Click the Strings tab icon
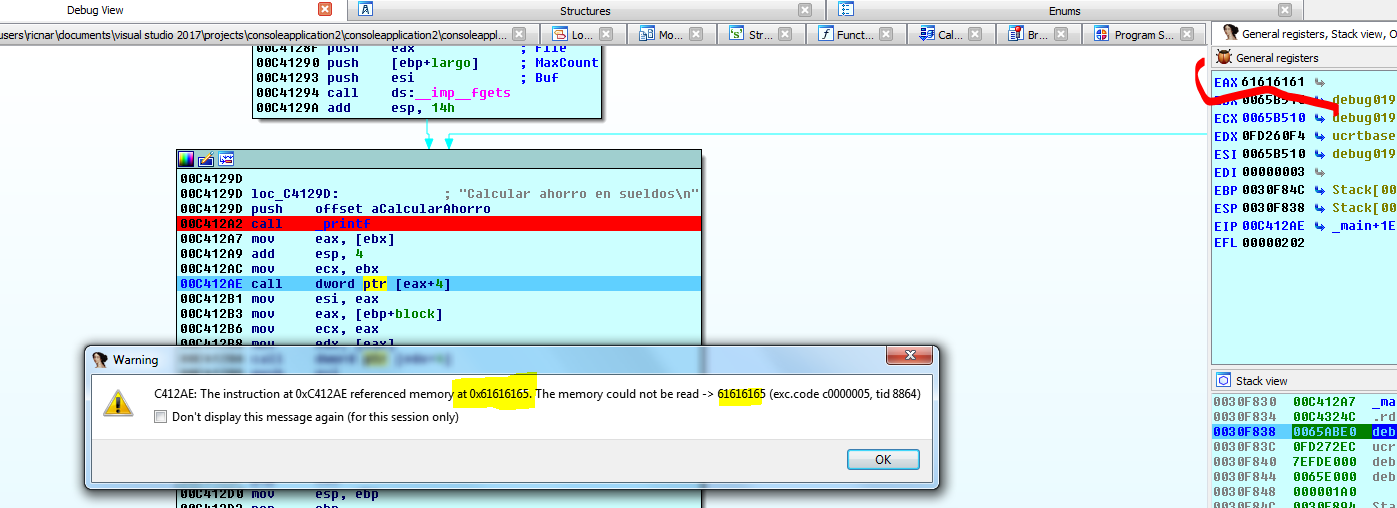 point(737,35)
